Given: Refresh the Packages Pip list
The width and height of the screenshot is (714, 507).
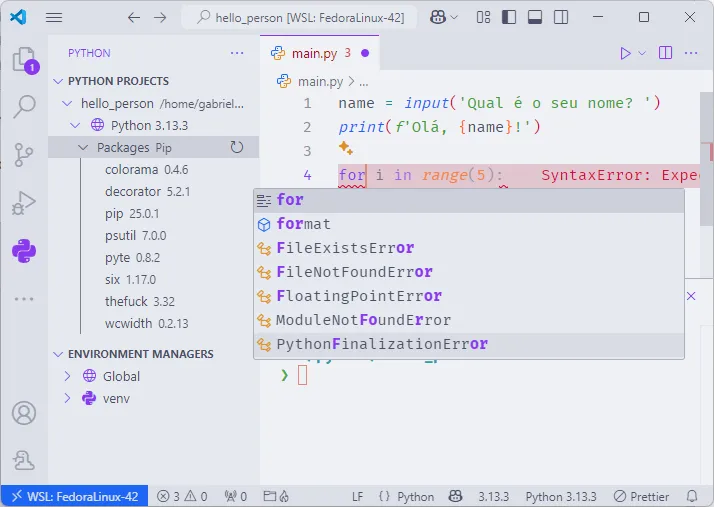Looking at the screenshot, I should click(237, 147).
